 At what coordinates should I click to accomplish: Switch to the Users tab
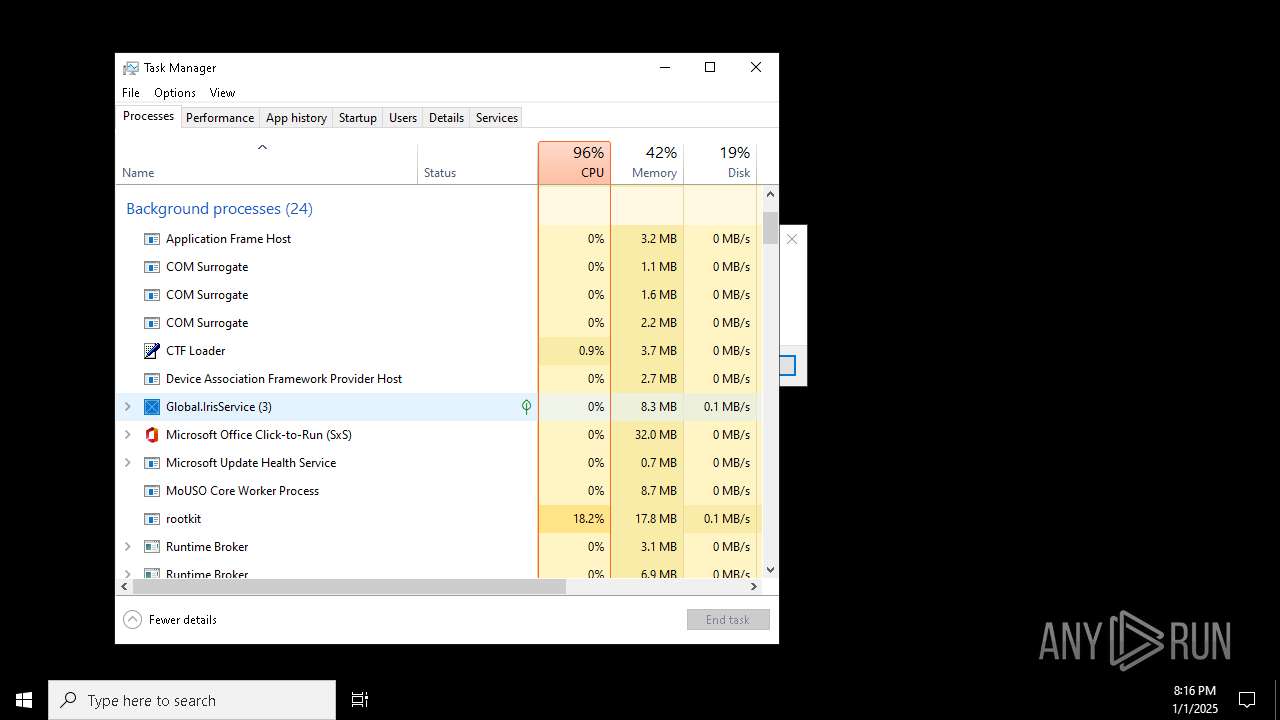coord(403,118)
